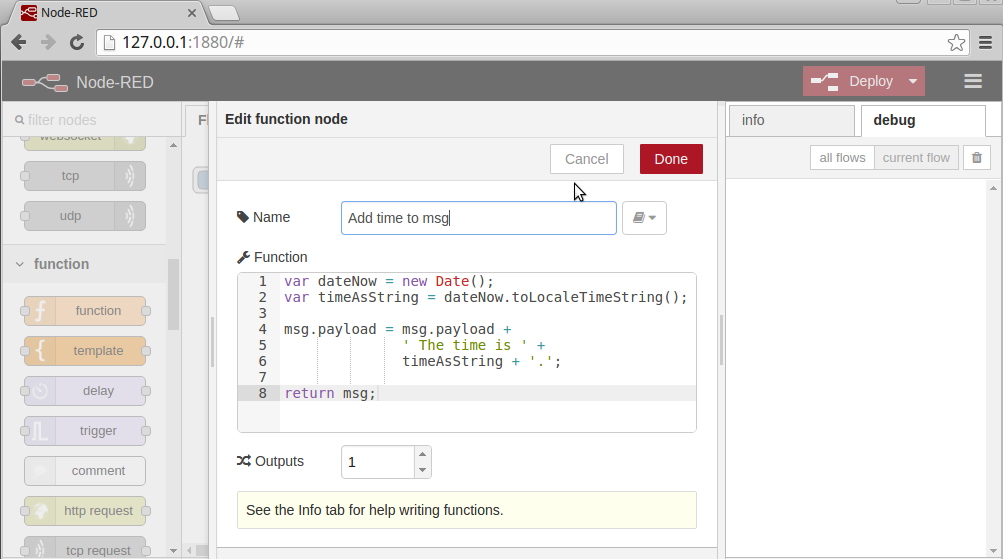Select the delay node in palette

tap(86, 391)
